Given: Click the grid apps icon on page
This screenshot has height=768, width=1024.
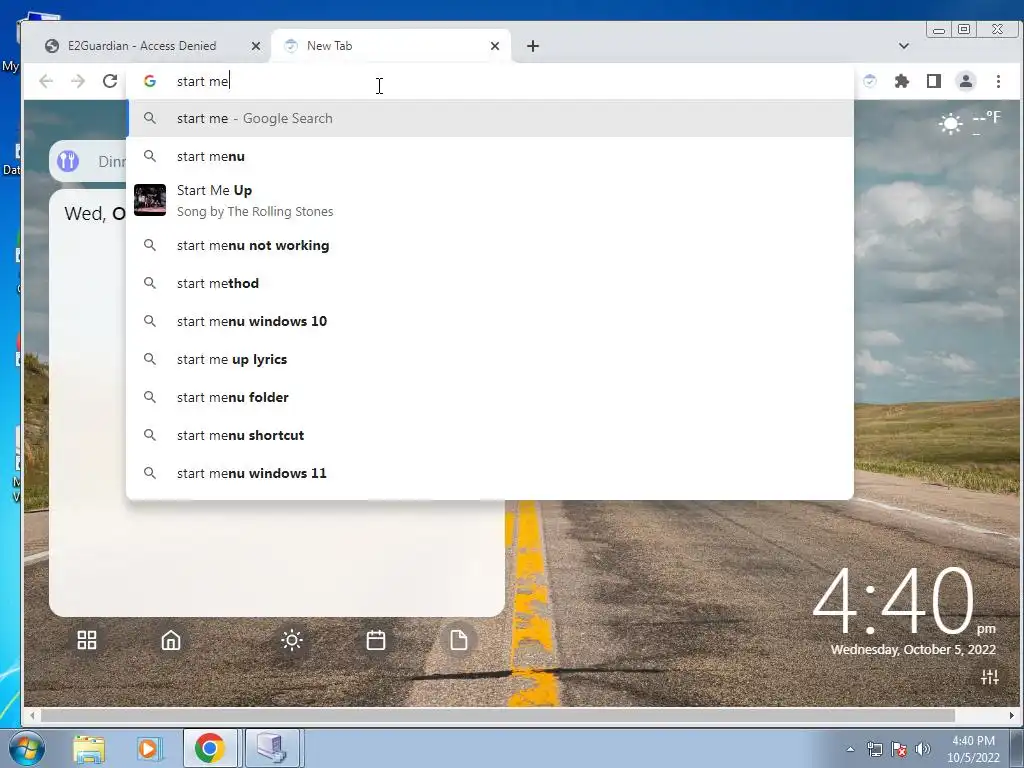Looking at the screenshot, I should click(x=87, y=640).
